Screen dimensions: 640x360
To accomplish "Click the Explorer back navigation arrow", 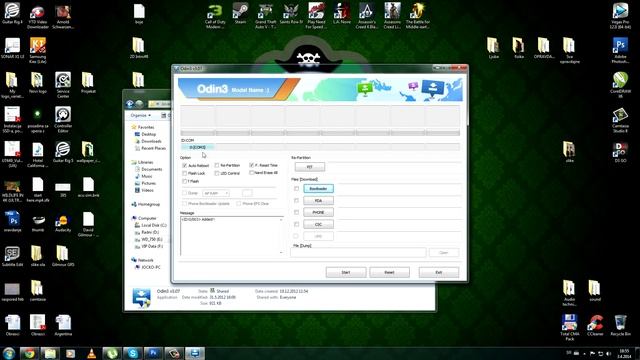I will (130, 104).
